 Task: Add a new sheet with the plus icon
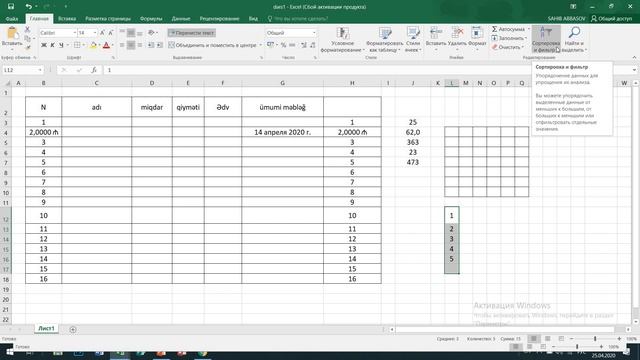point(73,329)
